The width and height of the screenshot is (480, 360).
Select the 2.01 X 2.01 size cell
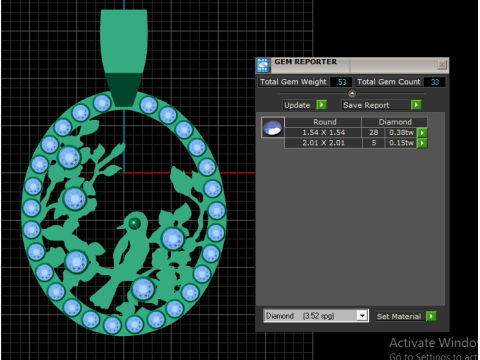point(323,143)
